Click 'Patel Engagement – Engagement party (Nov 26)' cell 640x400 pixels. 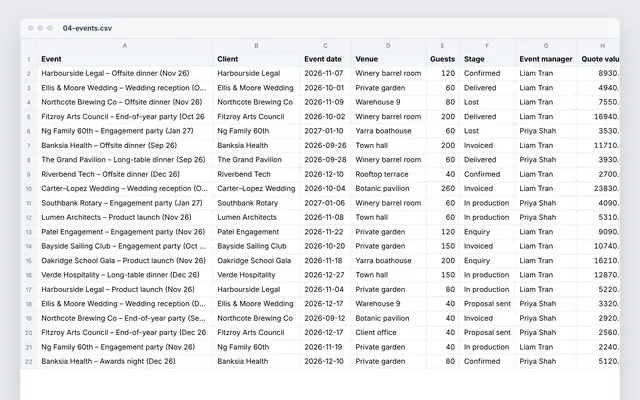point(125,232)
